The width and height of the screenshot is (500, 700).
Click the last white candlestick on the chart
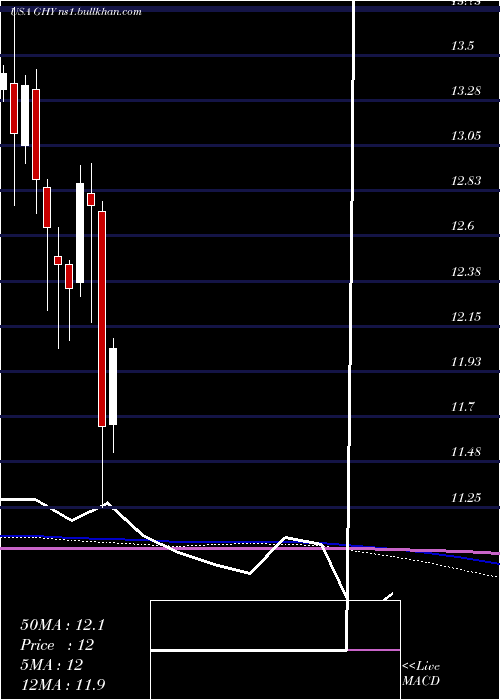113,386
